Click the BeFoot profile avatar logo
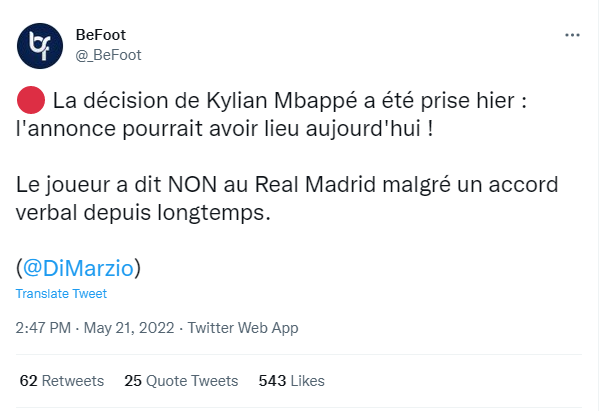Screen dimensions: 600x411 [x=41, y=44]
